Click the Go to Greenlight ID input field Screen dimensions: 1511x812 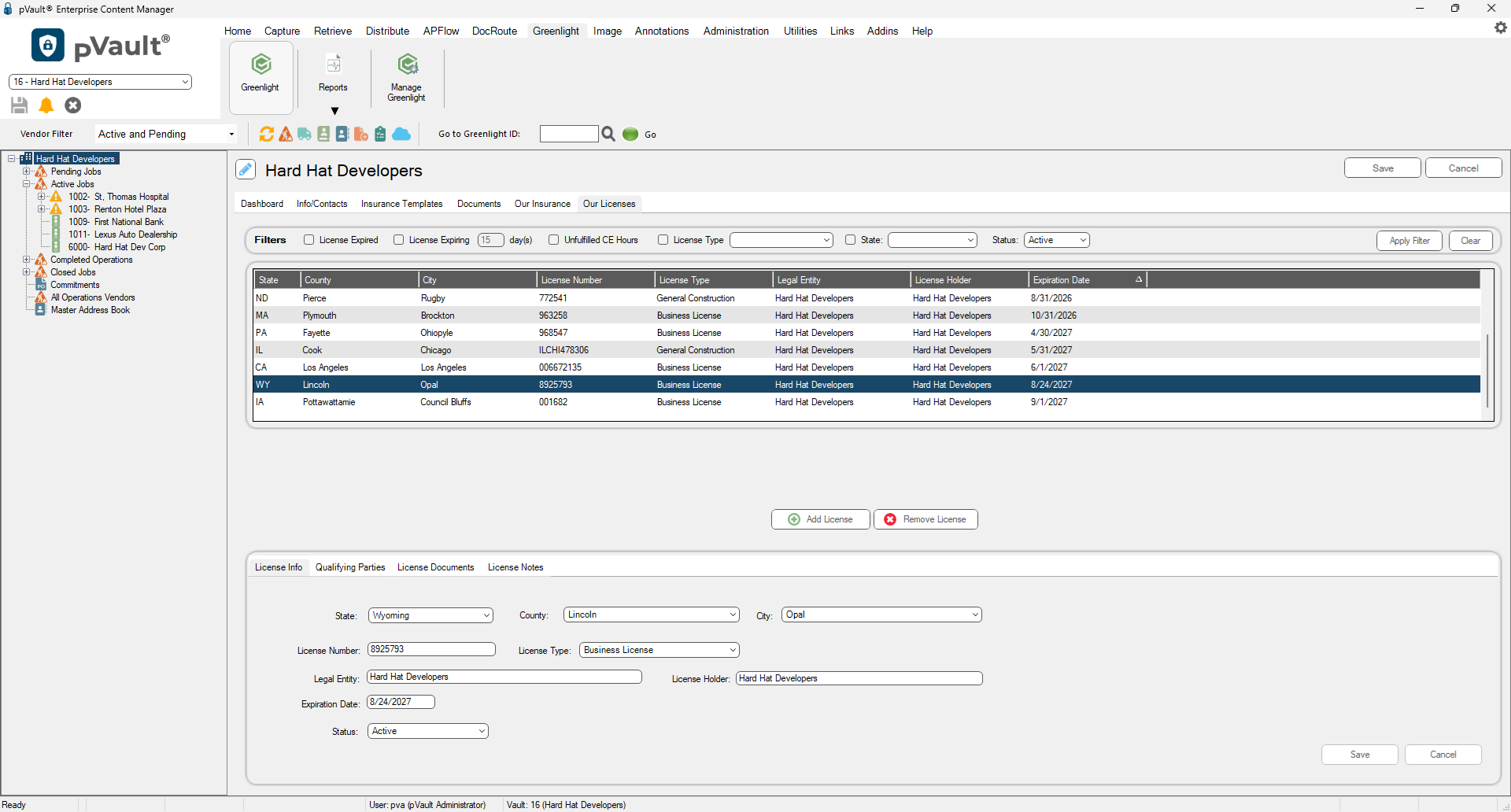[x=569, y=134]
